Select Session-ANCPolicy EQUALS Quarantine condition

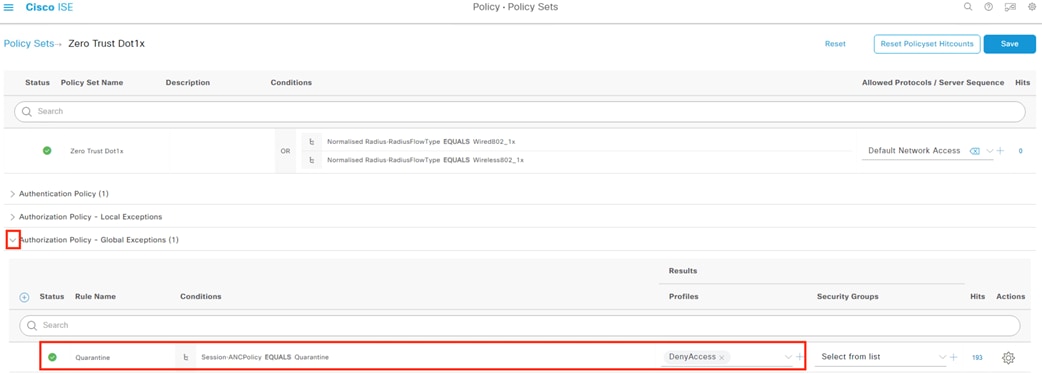point(265,357)
